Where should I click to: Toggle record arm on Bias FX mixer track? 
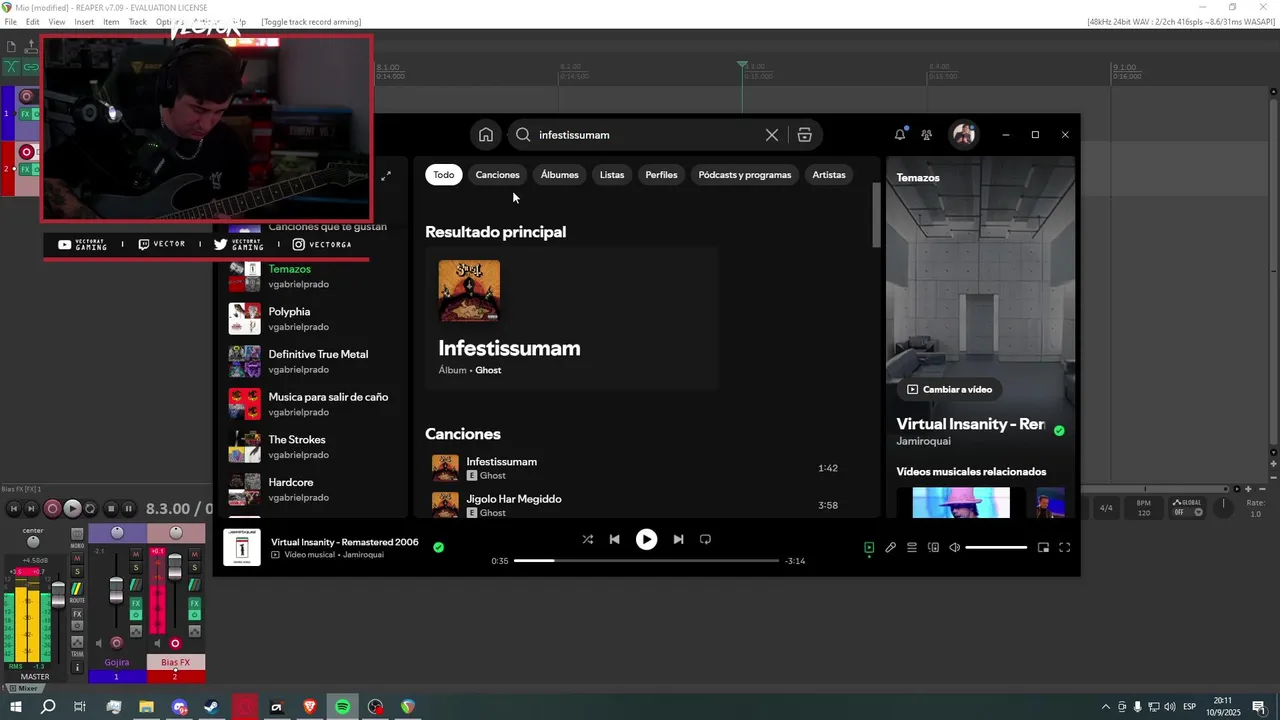pyautogui.click(x=175, y=643)
